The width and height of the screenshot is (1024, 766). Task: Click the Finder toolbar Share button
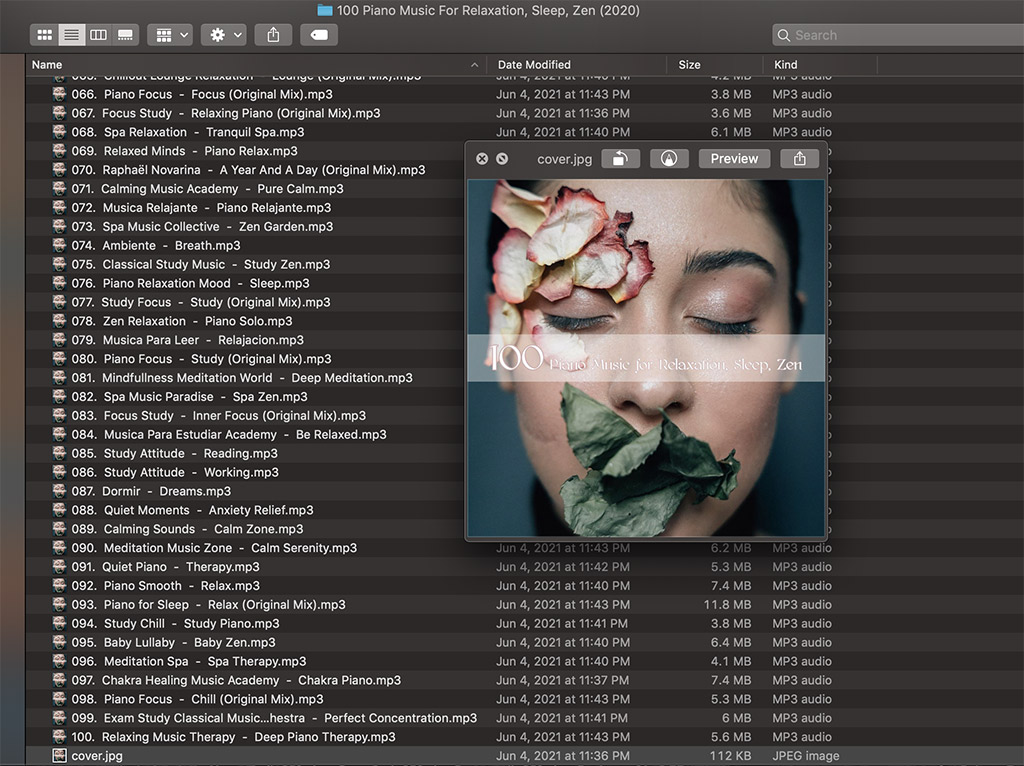coord(273,35)
